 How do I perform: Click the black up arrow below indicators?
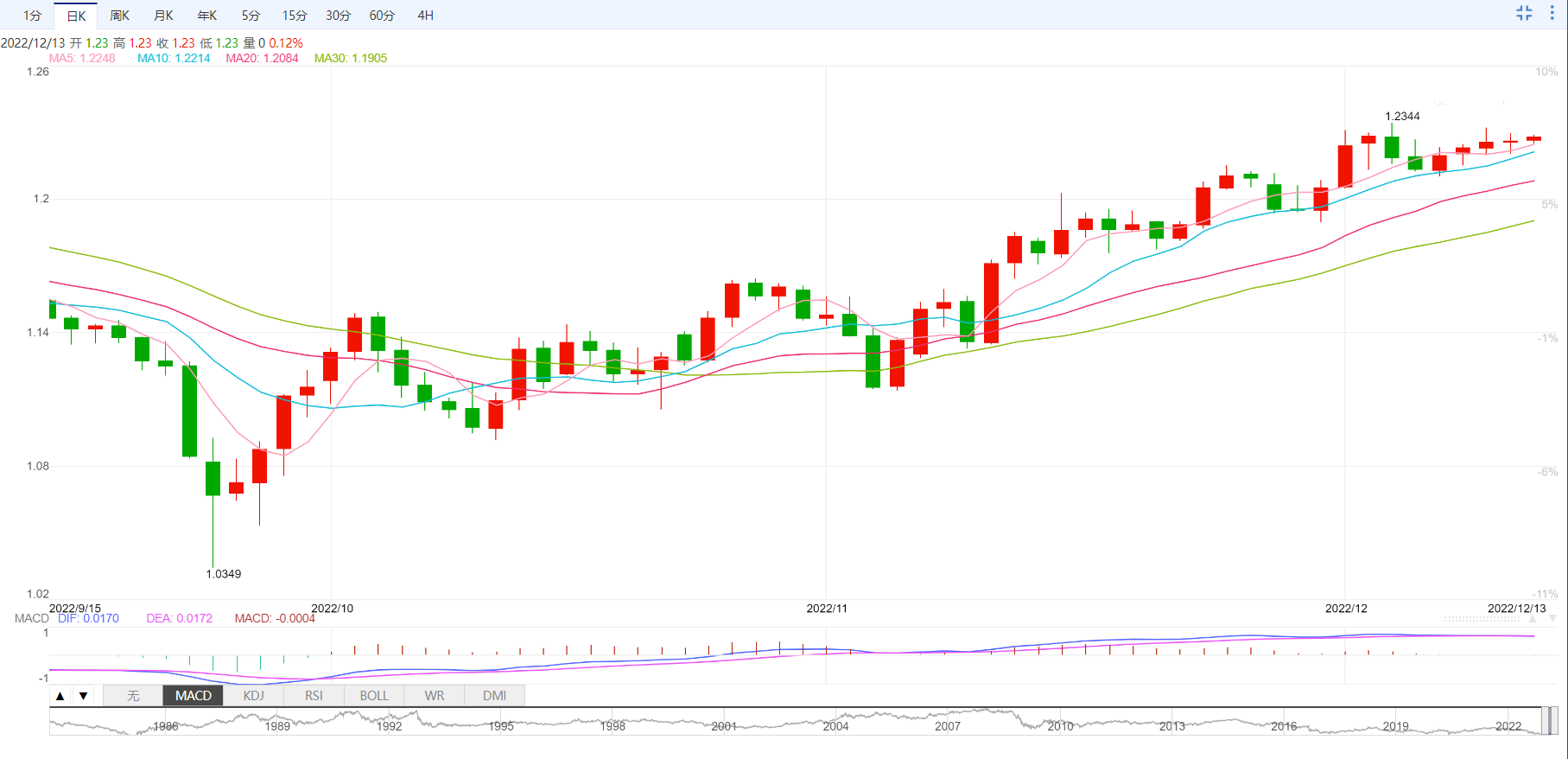(x=60, y=696)
